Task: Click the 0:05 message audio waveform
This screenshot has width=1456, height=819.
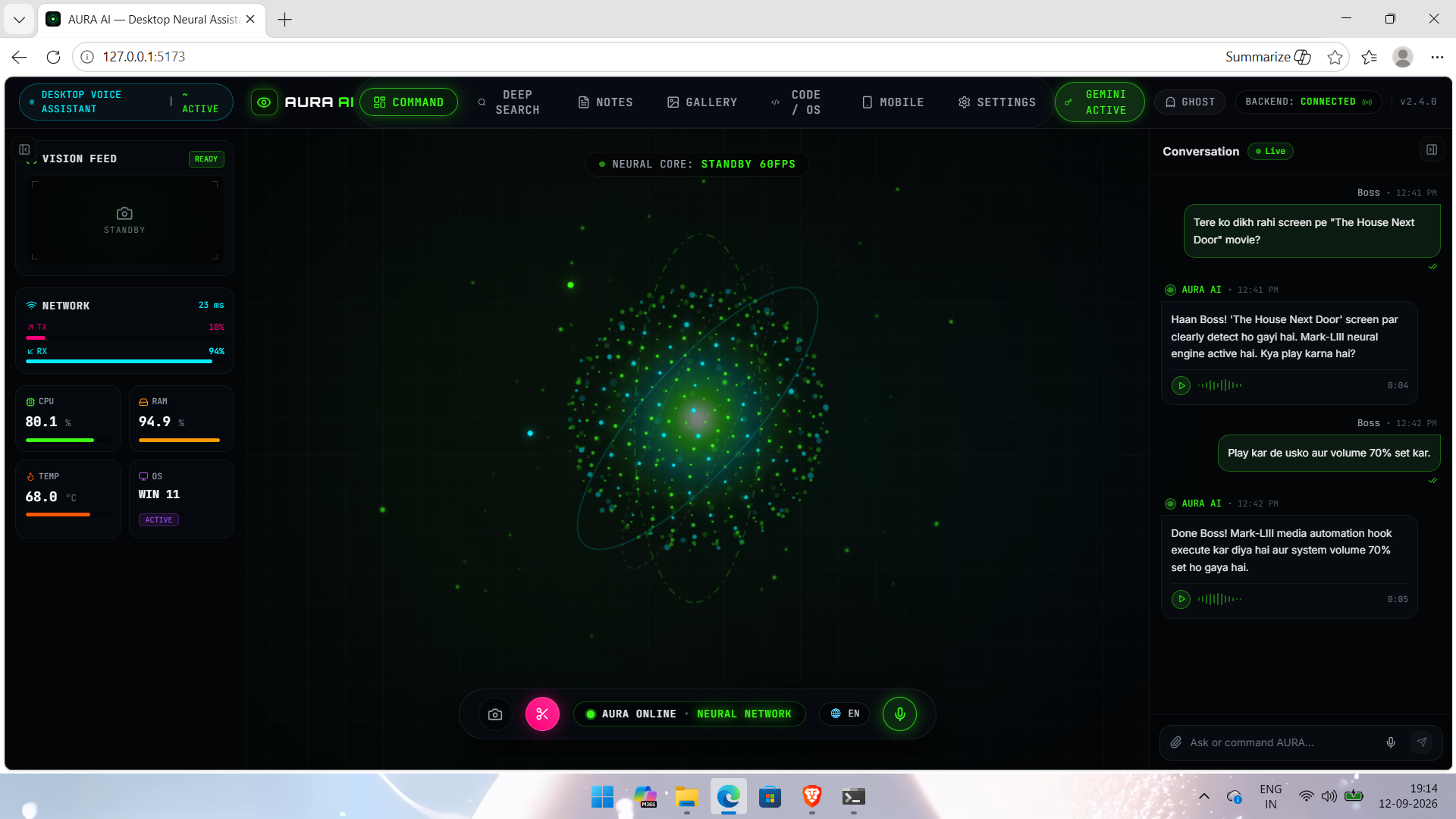Action: (x=1219, y=600)
